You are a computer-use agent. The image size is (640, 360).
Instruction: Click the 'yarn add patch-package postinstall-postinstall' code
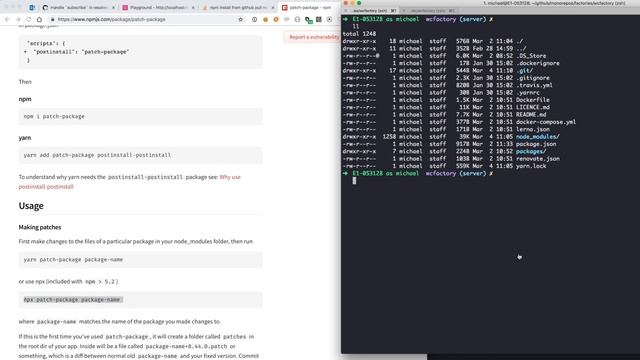tap(140, 155)
